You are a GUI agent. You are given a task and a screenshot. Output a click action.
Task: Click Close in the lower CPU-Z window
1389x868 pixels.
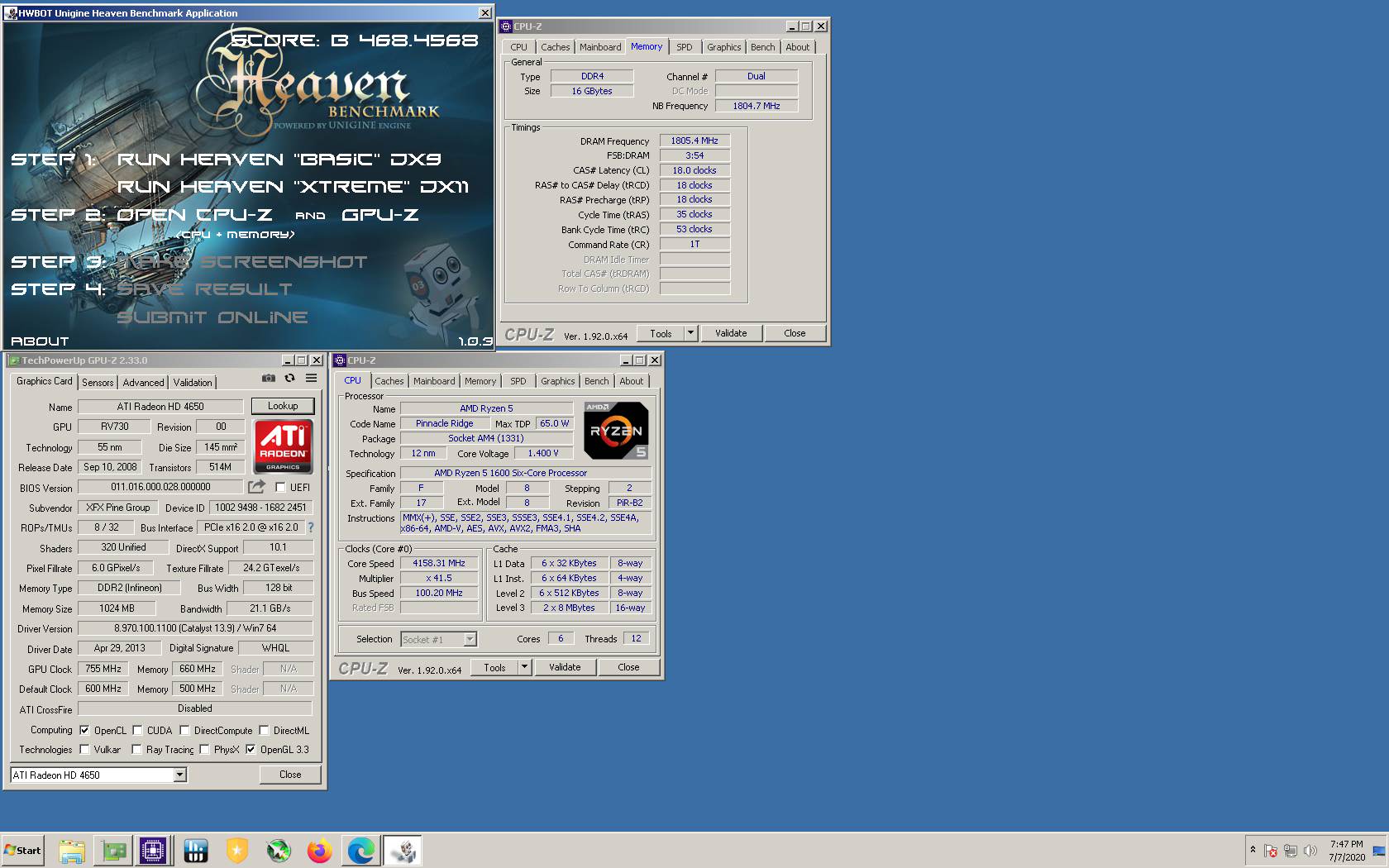point(628,667)
